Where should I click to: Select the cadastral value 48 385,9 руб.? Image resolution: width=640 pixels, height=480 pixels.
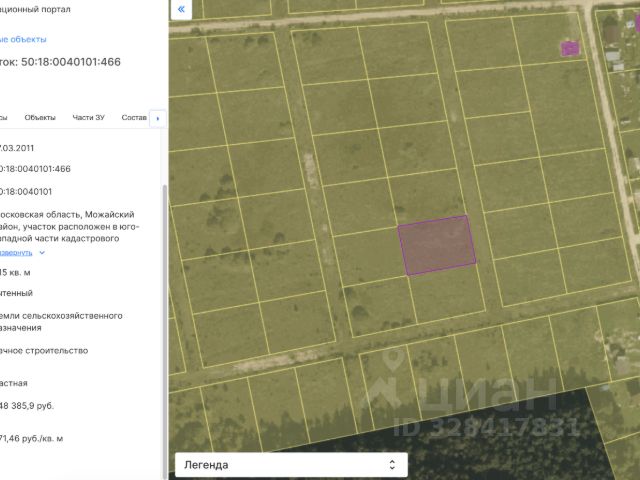pyautogui.click(x=27, y=406)
